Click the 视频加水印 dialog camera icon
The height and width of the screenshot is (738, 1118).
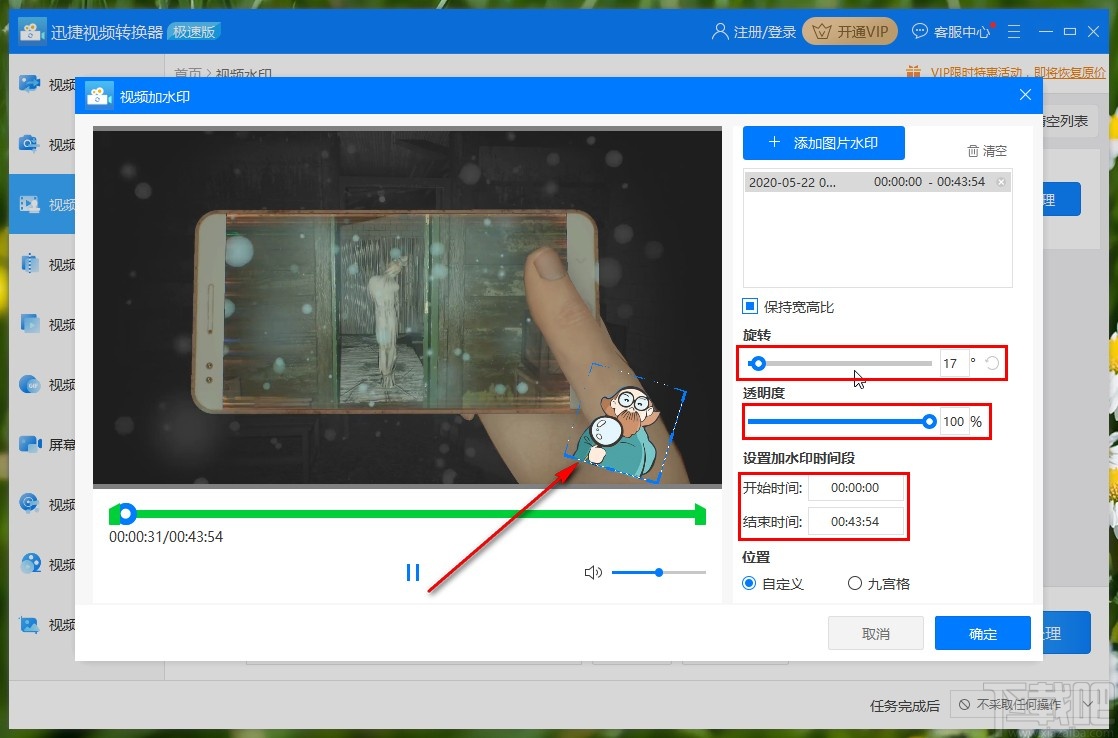coord(99,96)
